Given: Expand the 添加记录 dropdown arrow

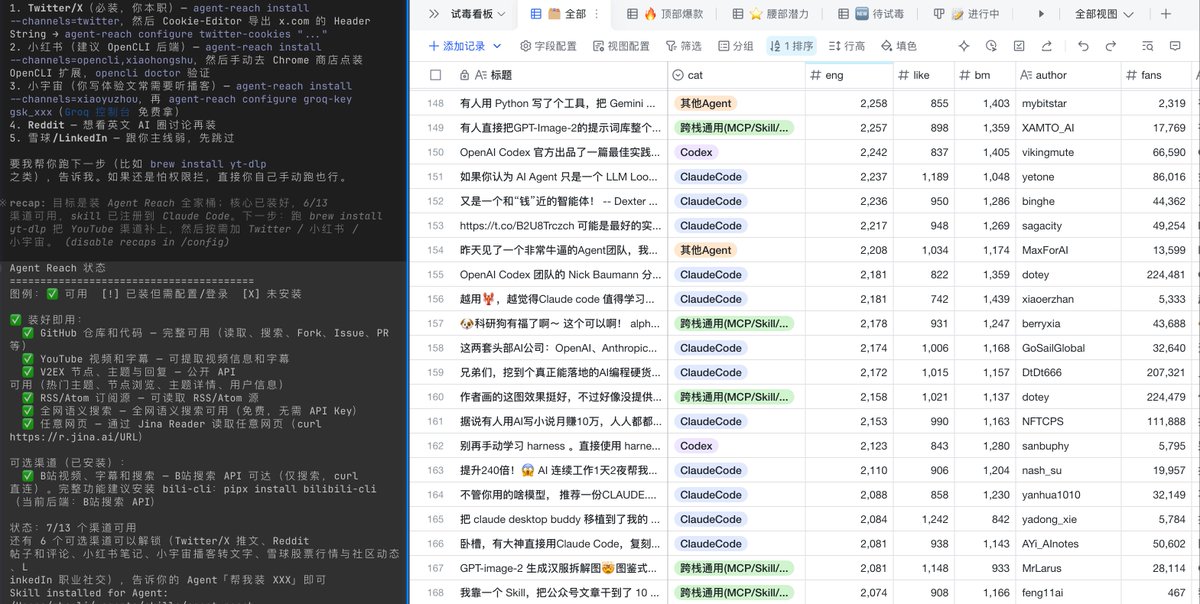Looking at the screenshot, I should click(498, 46).
